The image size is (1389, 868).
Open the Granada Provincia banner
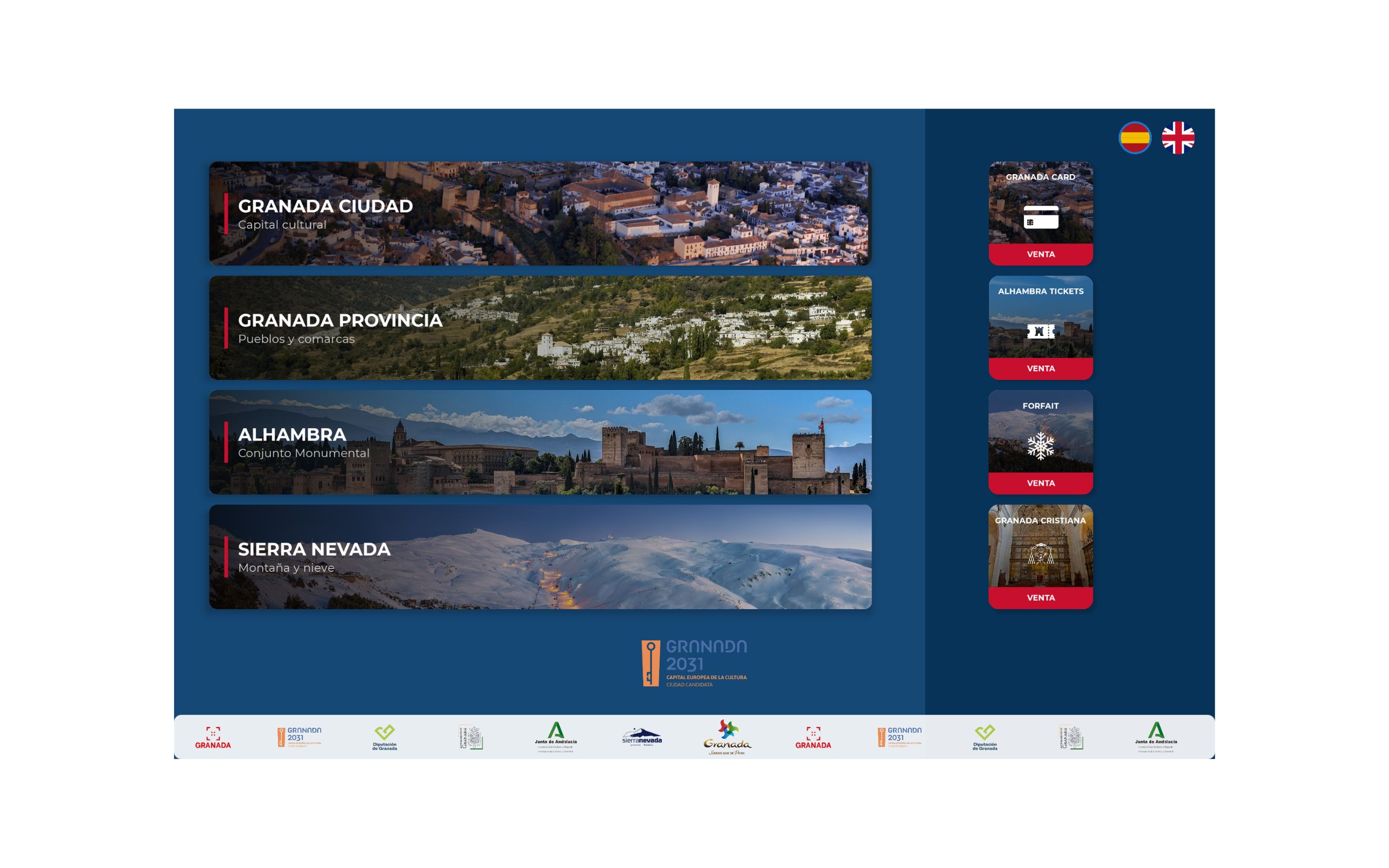[540, 328]
